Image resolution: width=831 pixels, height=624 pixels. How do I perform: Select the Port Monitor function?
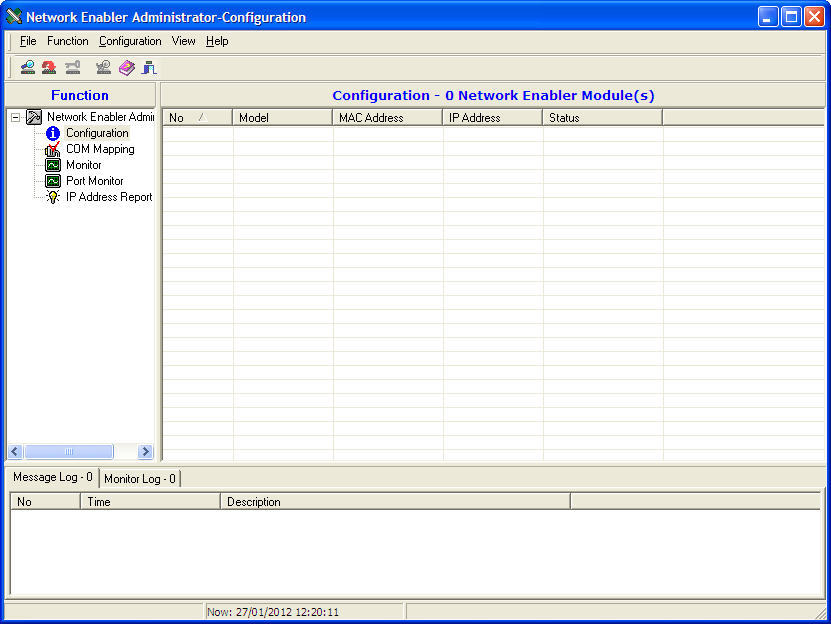pyautogui.click(x=96, y=181)
